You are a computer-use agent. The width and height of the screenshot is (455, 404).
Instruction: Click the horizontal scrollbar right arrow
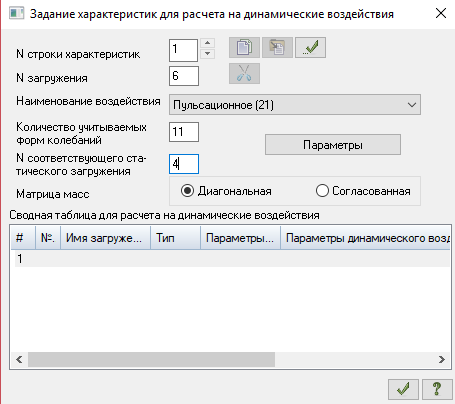pos(442,359)
